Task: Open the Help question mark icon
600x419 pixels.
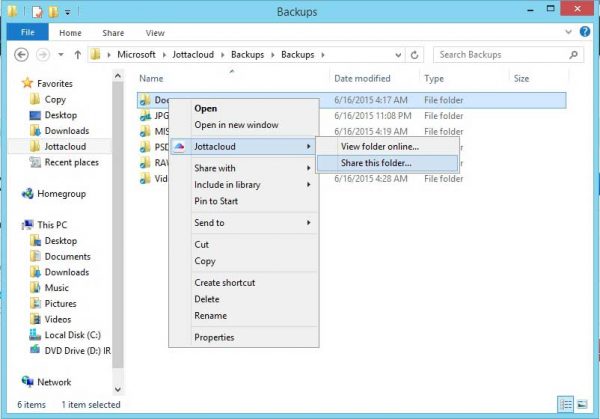Action: 585,31
